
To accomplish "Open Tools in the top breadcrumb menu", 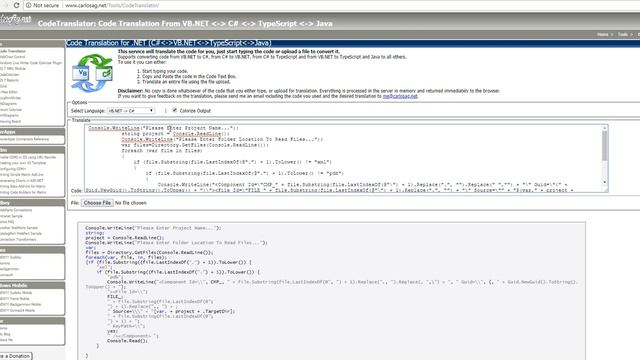I will 622,35.
